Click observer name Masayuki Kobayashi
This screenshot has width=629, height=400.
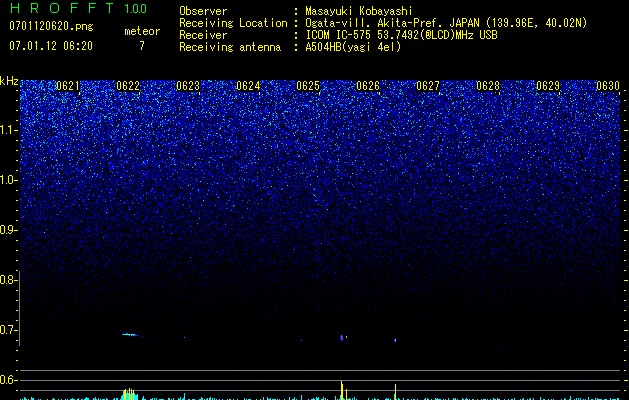[359, 11]
